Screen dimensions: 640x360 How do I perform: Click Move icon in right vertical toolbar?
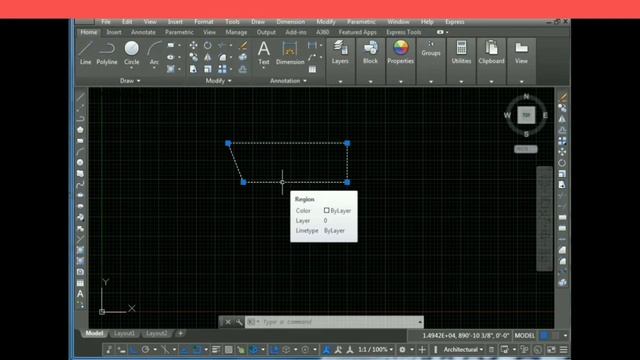[x=562, y=152]
